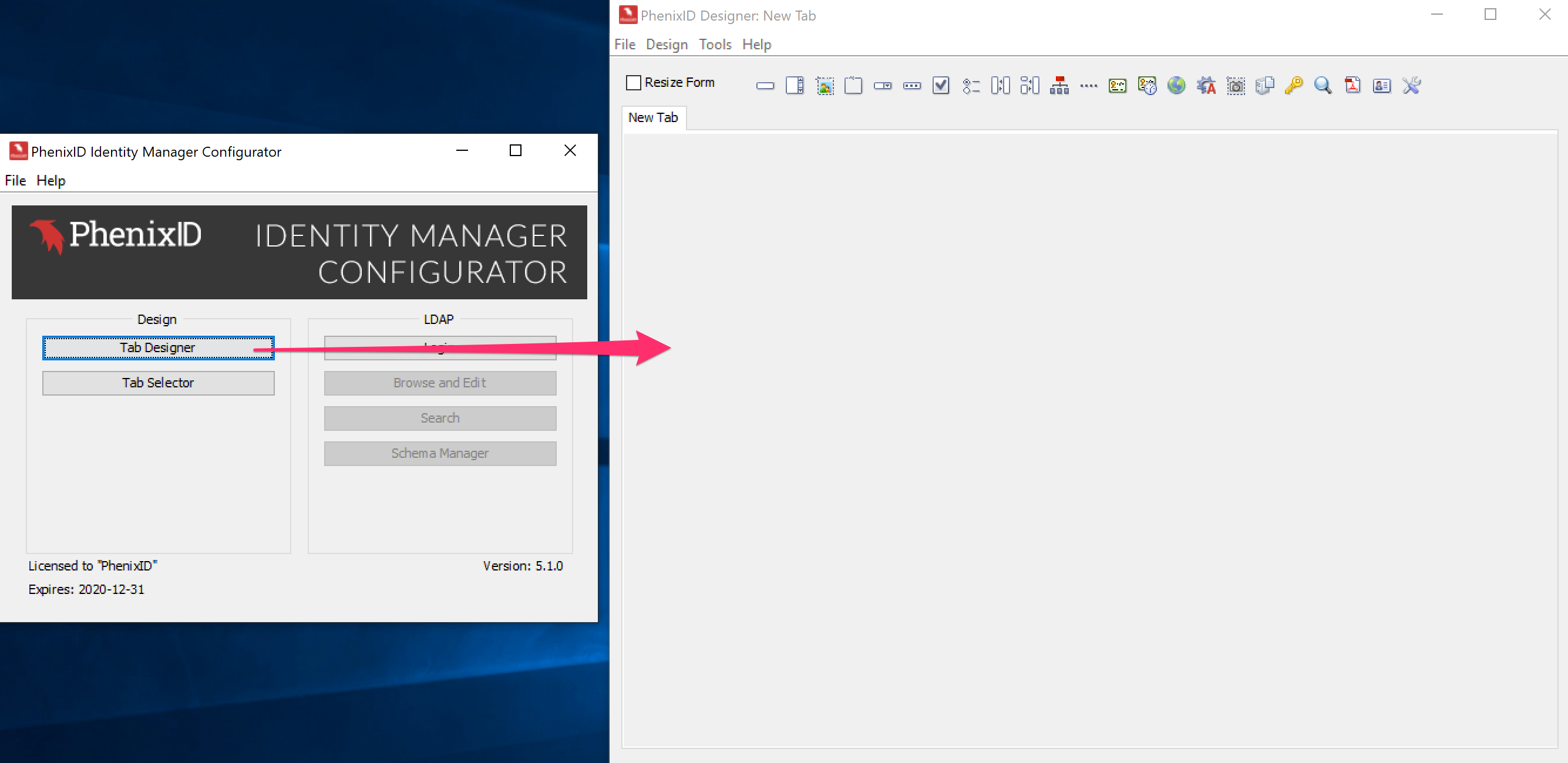
Task: Click 'Licensed to "PhenixID"' text
Action: tap(93, 566)
